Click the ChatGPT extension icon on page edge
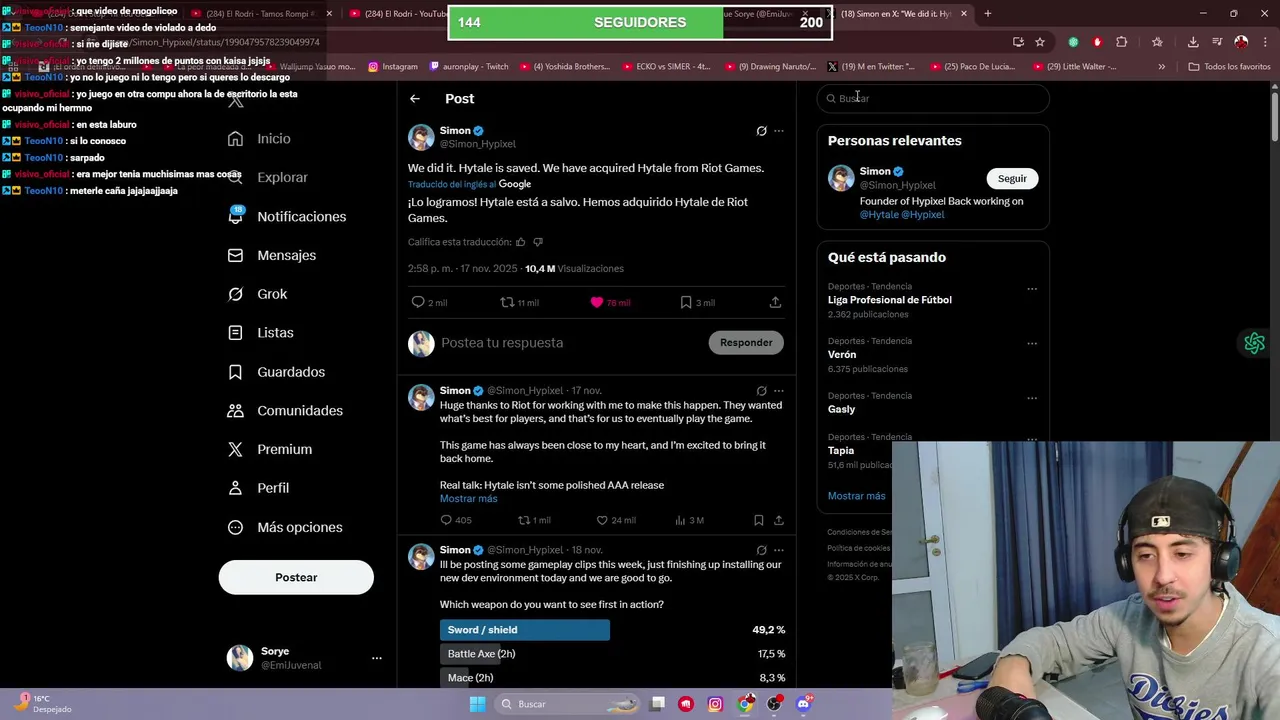The height and width of the screenshot is (720, 1280). point(1254,343)
